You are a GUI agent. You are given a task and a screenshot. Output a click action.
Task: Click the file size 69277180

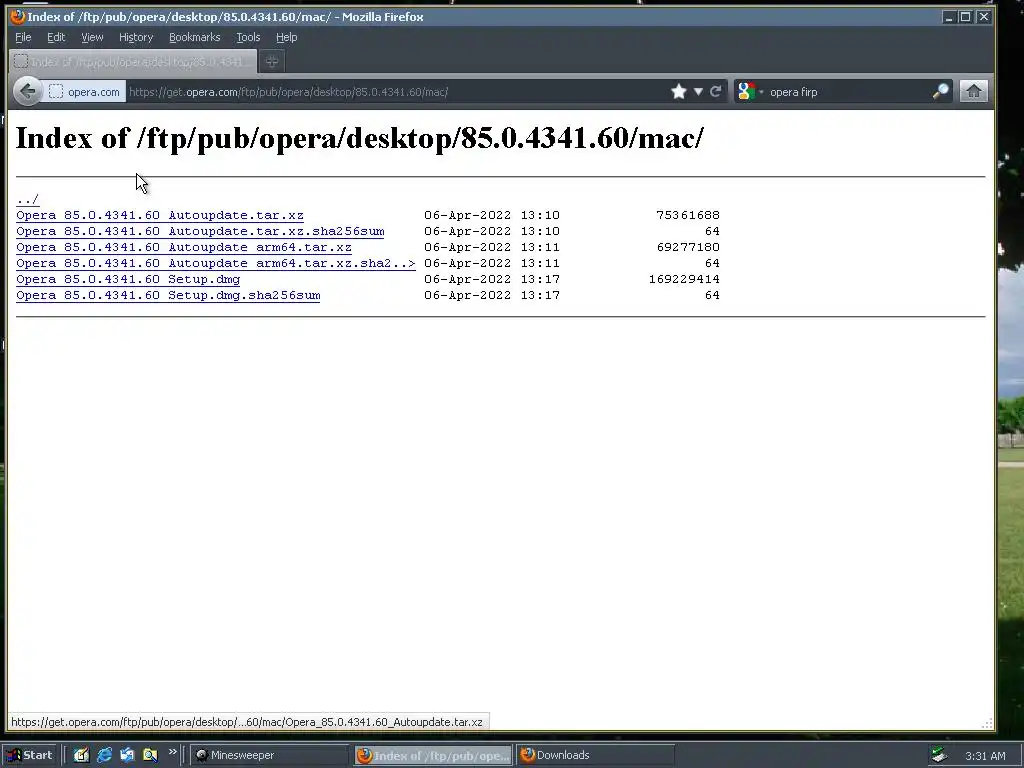pos(688,247)
